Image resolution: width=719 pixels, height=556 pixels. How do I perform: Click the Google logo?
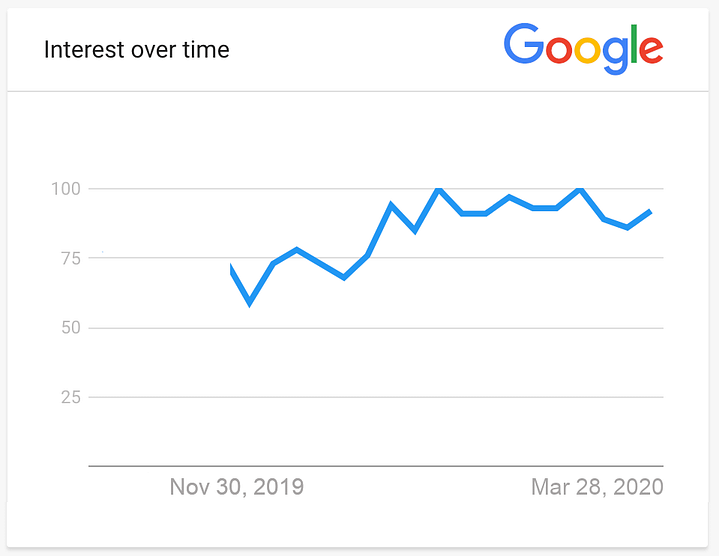pos(583,49)
